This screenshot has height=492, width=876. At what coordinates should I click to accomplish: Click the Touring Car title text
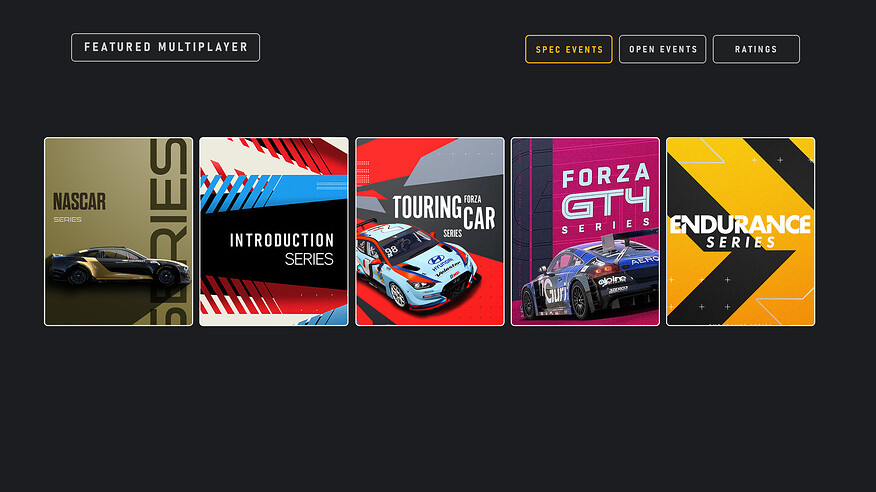click(x=444, y=212)
